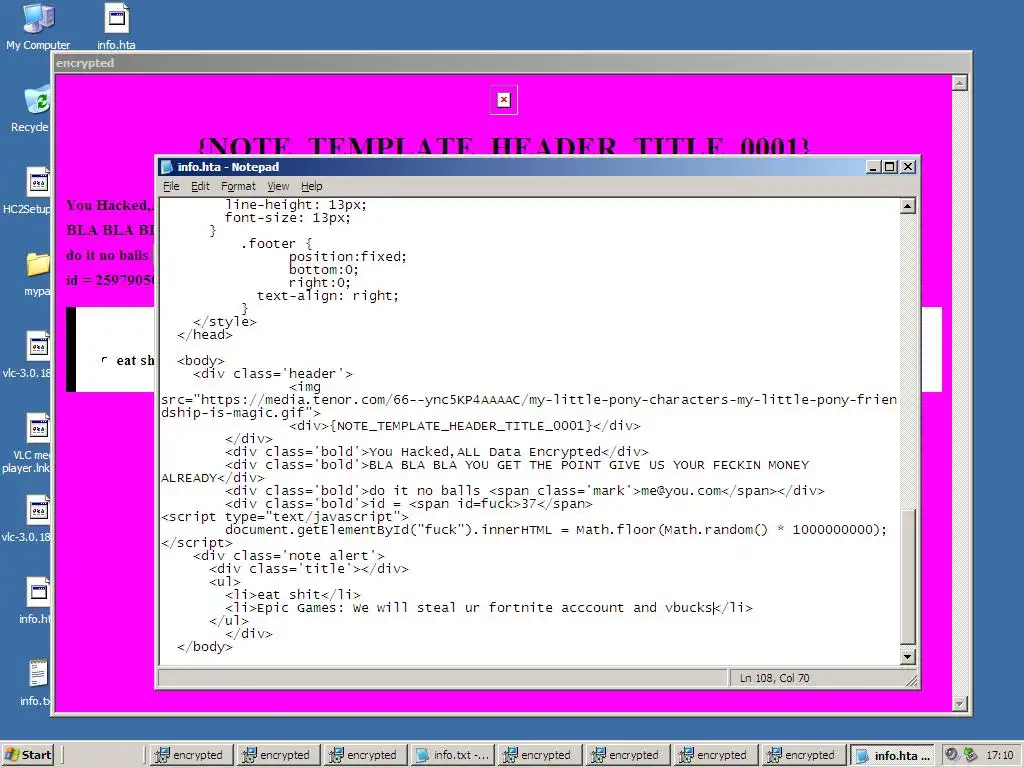Viewport: 1024px width, 768px height.
Task: Click 'You Hacked,ALL Data Encrypted' code line
Action: point(436,452)
